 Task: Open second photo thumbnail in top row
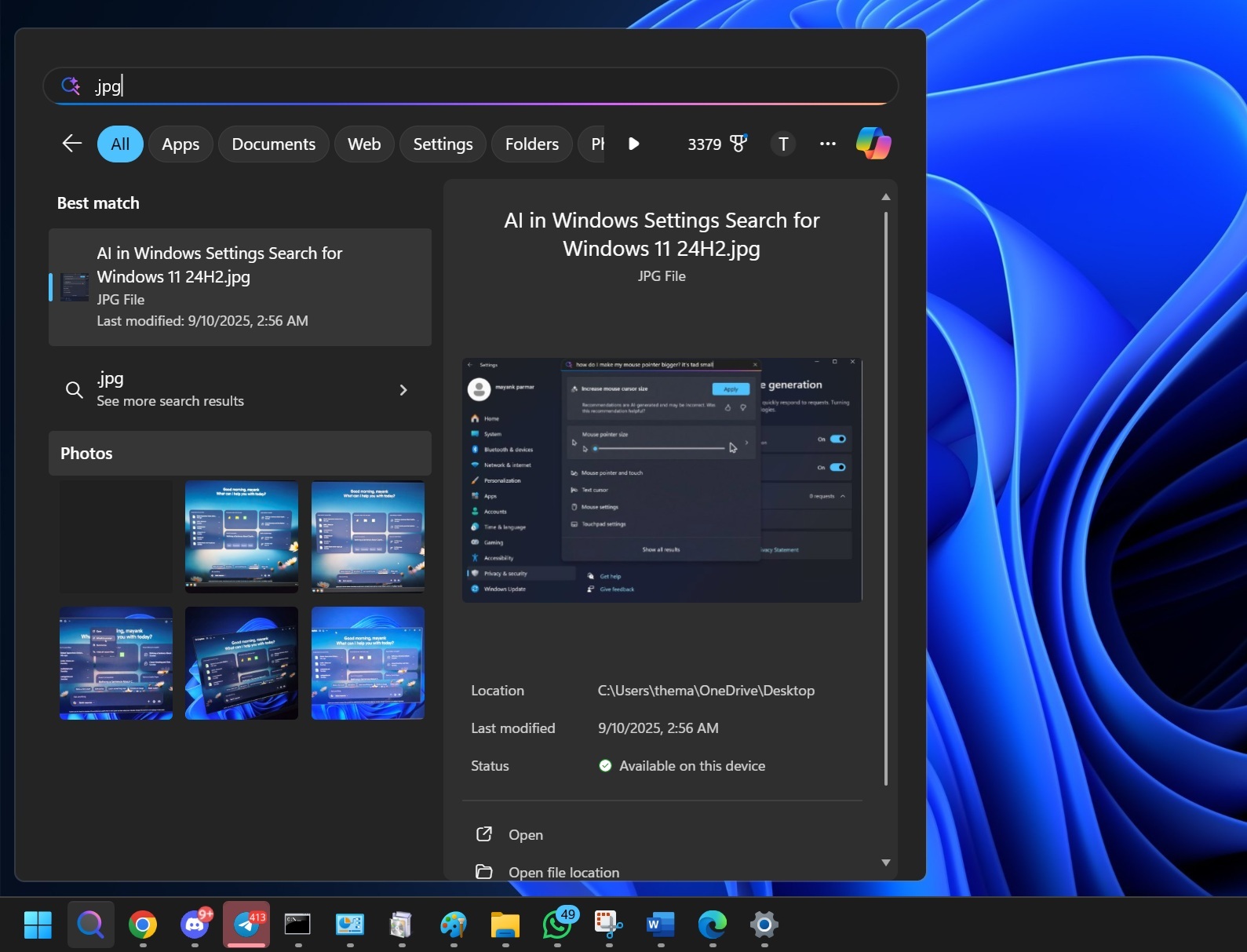(242, 537)
